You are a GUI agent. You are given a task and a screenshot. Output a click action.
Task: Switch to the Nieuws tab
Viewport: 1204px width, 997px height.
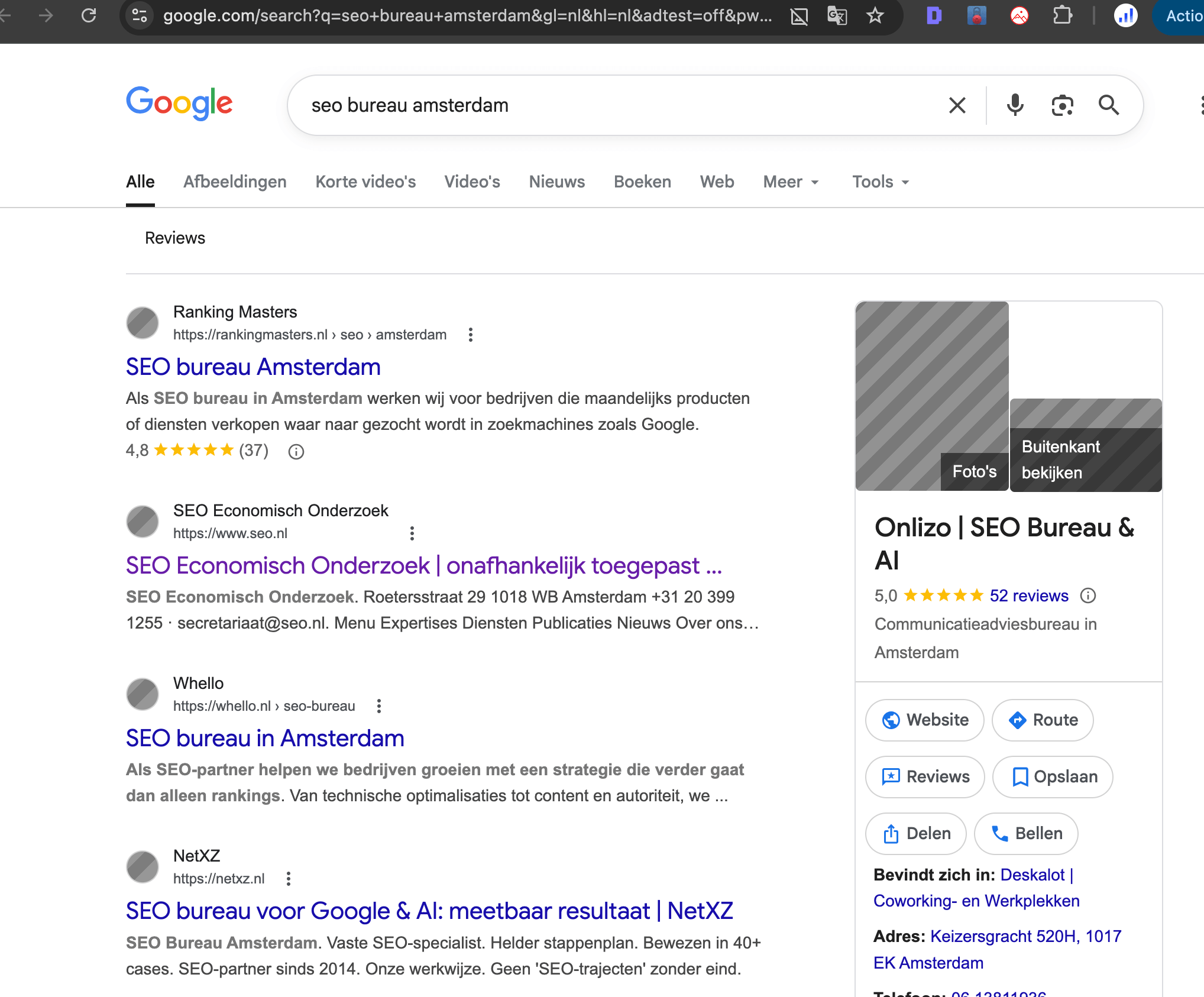click(x=557, y=182)
